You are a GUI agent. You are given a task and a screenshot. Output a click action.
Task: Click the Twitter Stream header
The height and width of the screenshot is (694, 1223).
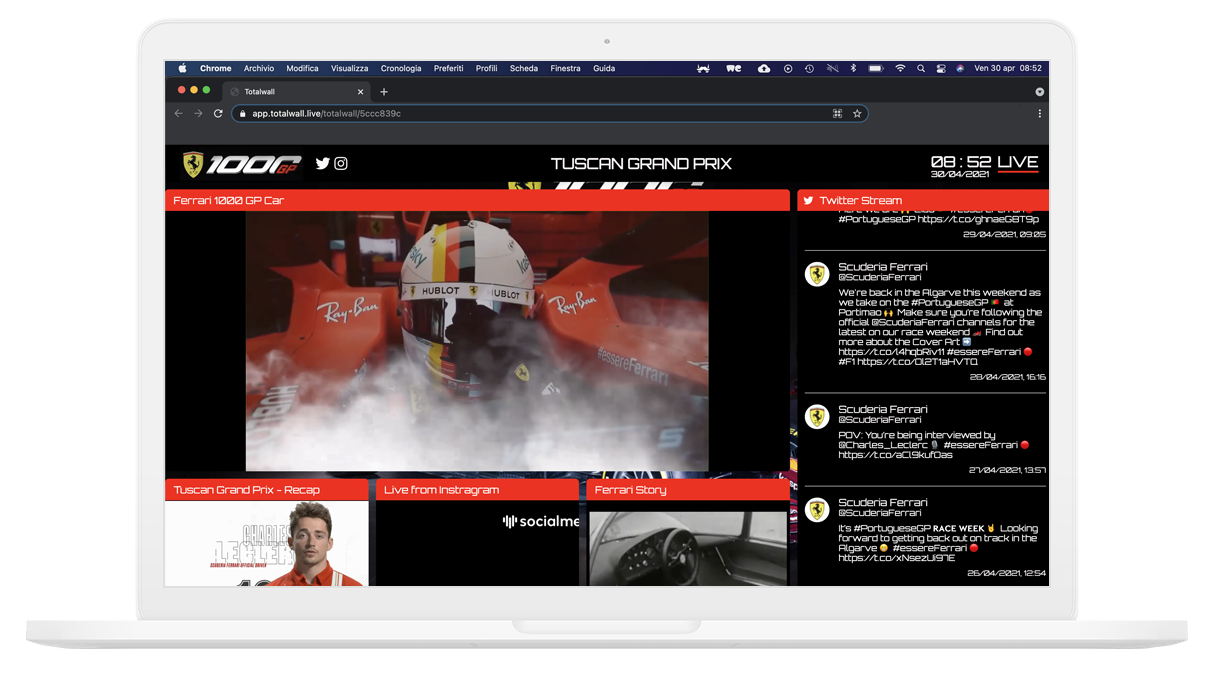click(x=923, y=201)
